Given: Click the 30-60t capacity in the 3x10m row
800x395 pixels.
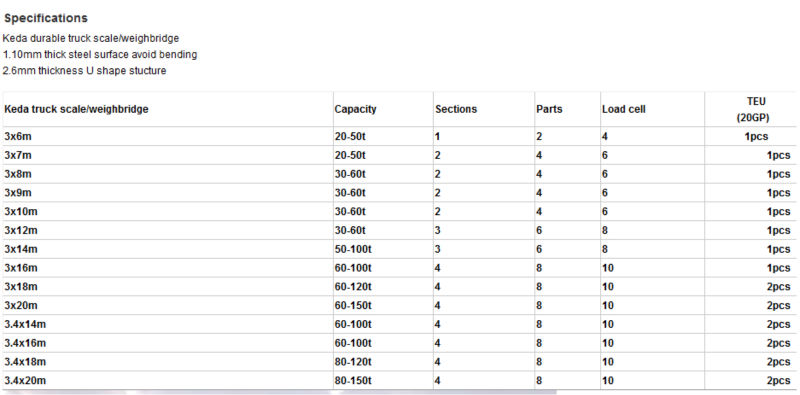Looking at the screenshot, I should click(x=350, y=211).
